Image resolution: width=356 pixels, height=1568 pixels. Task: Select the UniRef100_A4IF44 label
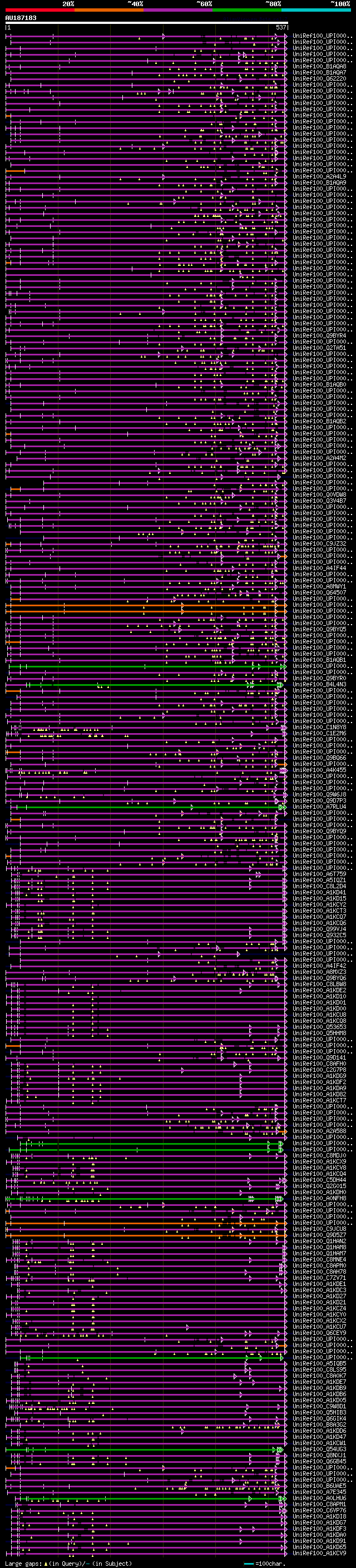pos(319,568)
